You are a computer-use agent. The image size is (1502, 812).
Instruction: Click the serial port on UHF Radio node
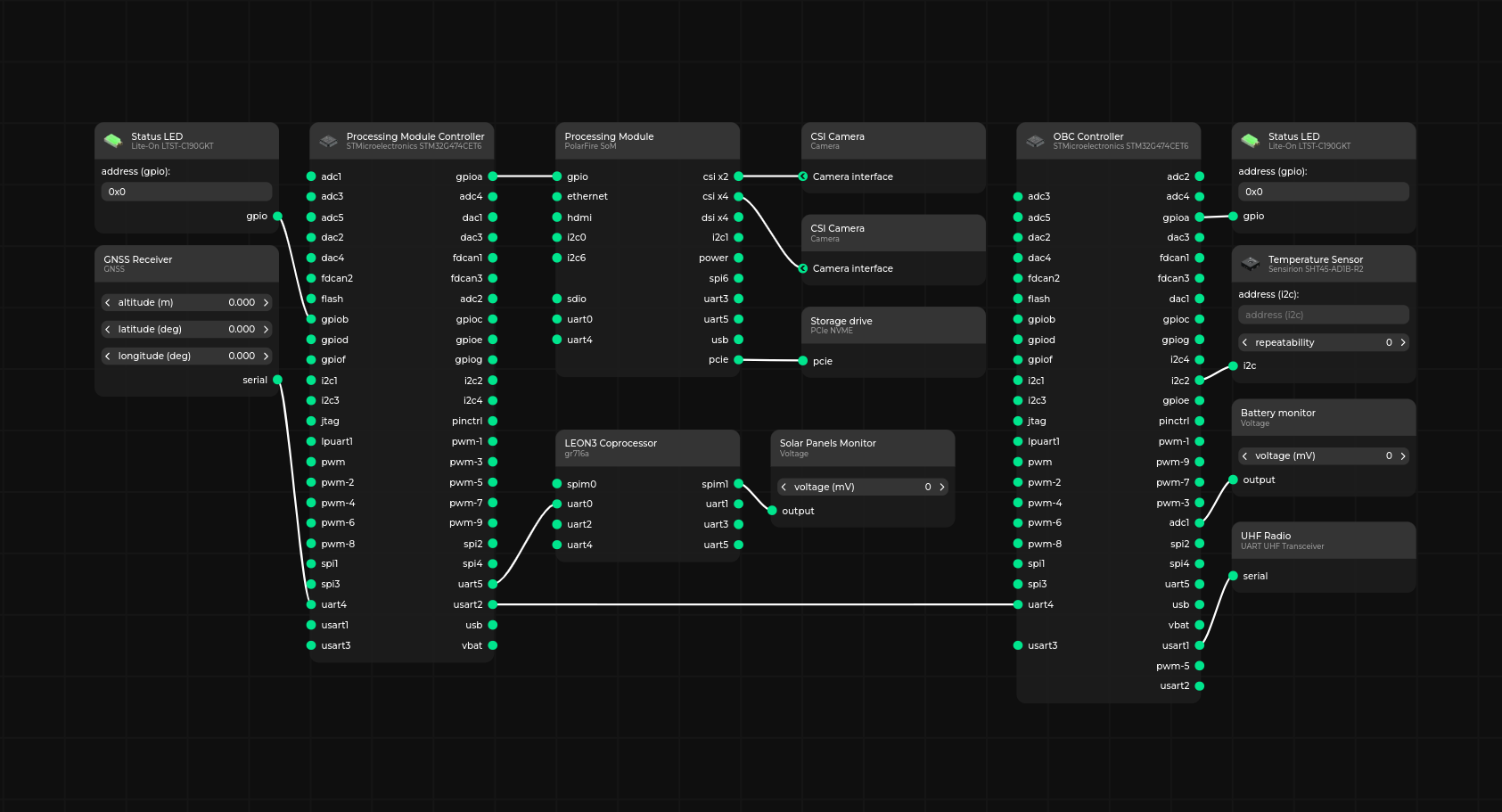pos(1234,576)
